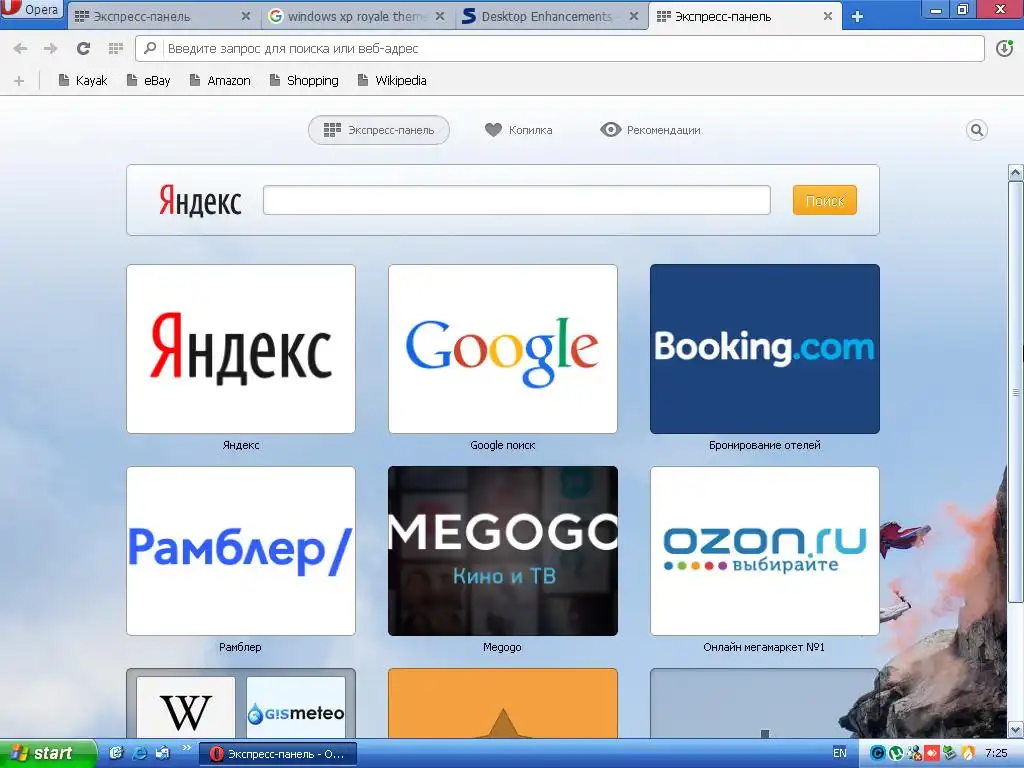This screenshot has height=768, width=1024.
Task: Switch to the first Экспресс-панель tab
Action: [162, 16]
